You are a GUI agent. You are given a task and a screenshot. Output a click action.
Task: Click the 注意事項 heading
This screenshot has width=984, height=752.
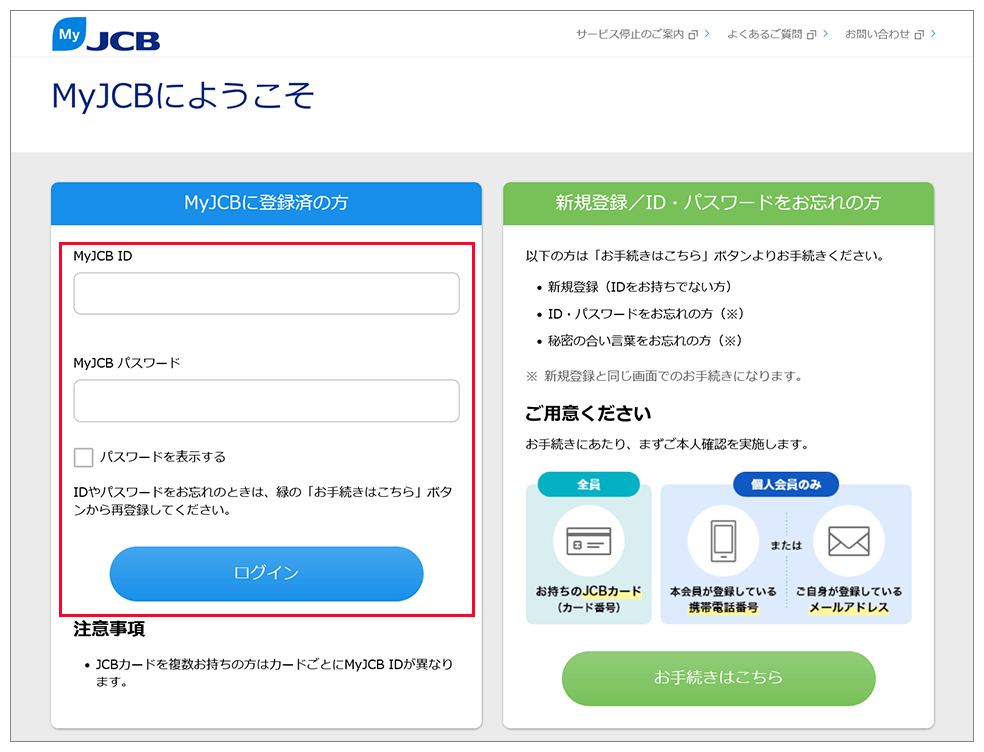[x=109, y=629]
